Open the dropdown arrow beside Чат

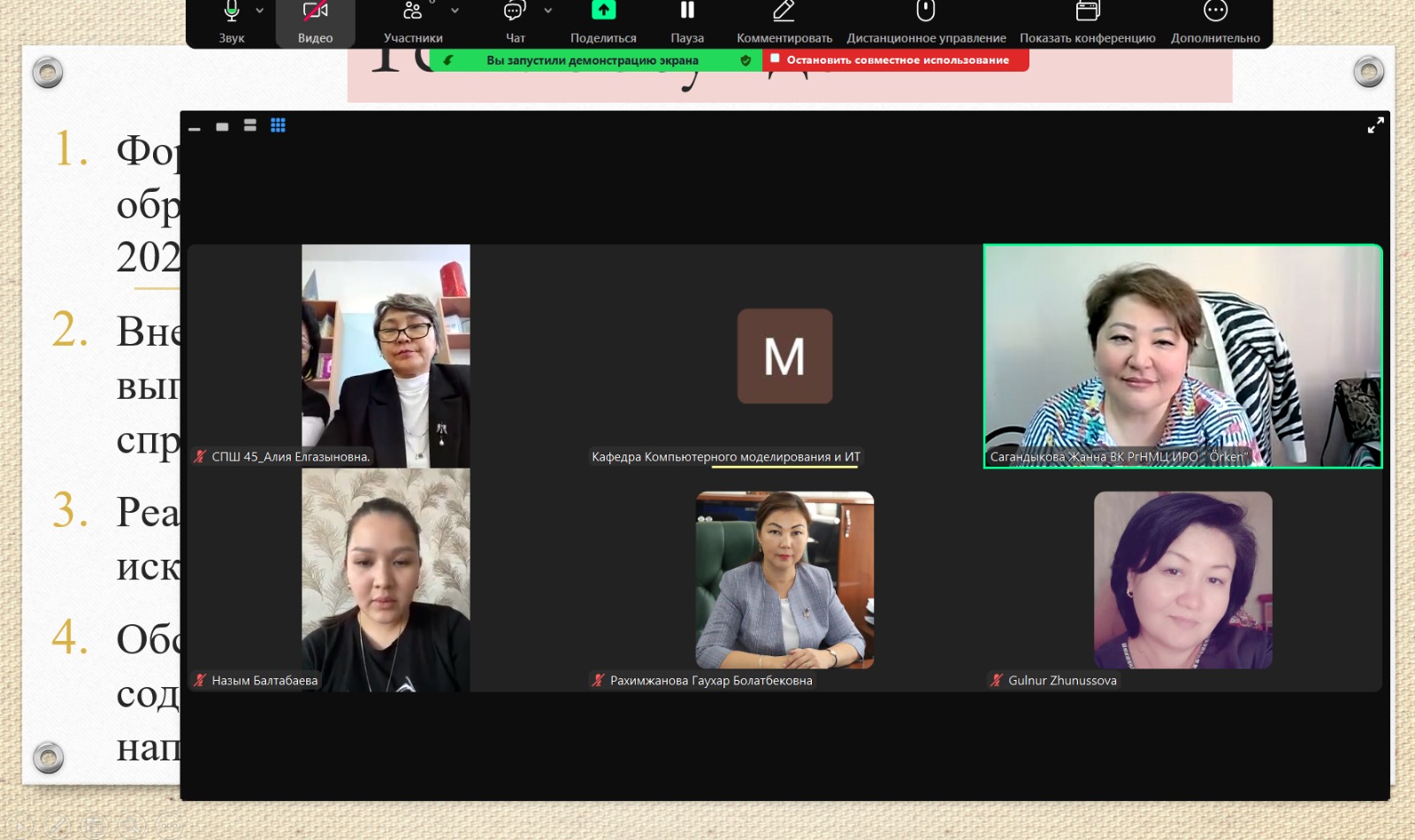[548, 11]
